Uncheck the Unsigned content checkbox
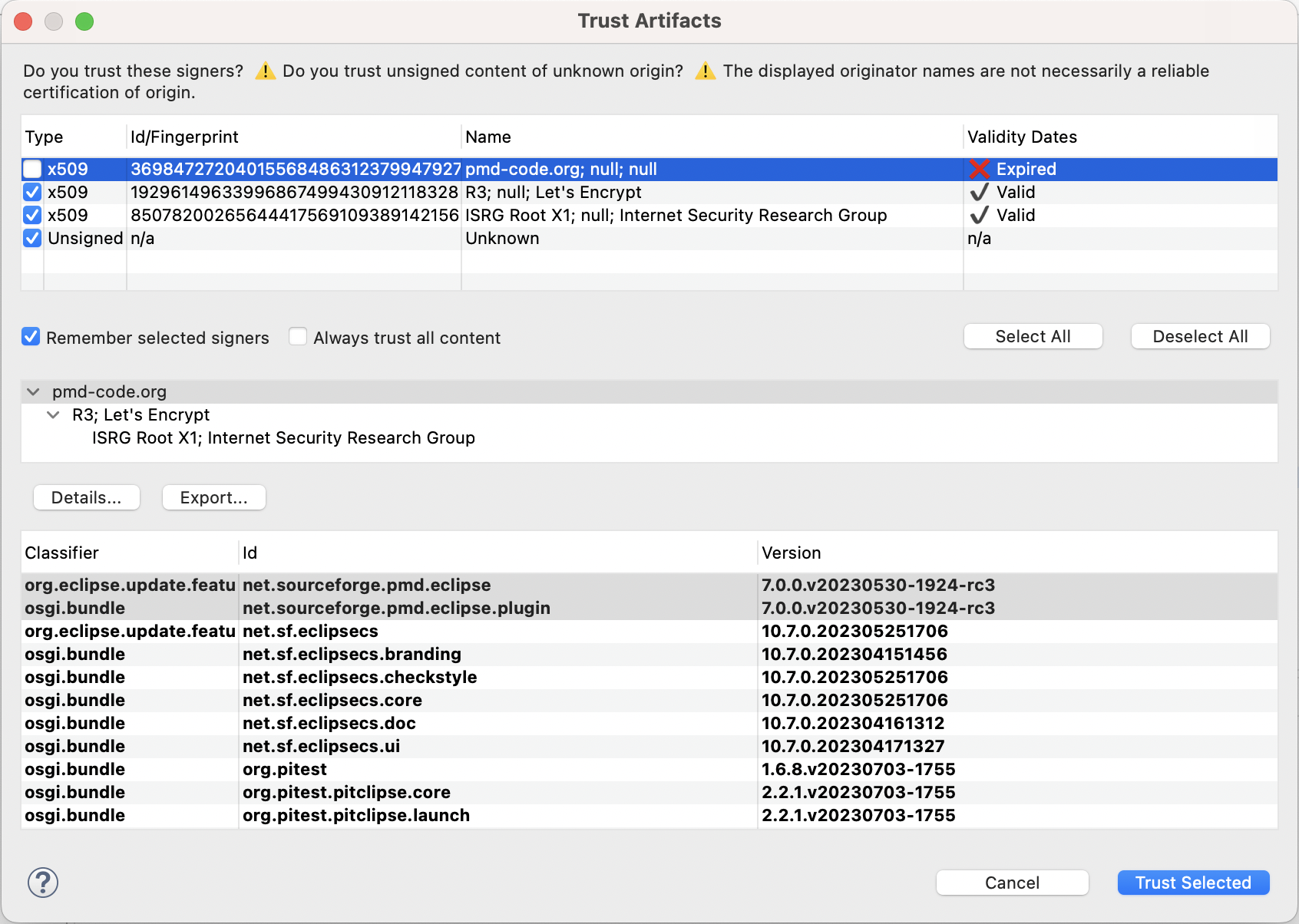 (x=32, y=238)
